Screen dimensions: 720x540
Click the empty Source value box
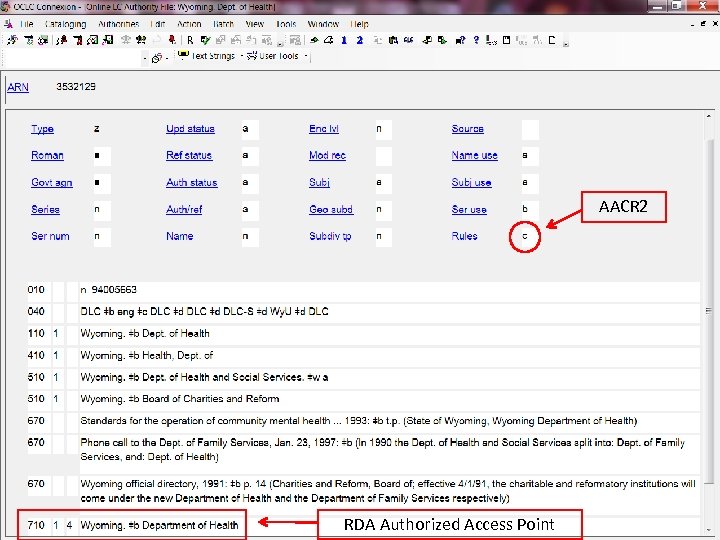click(530, 129)
